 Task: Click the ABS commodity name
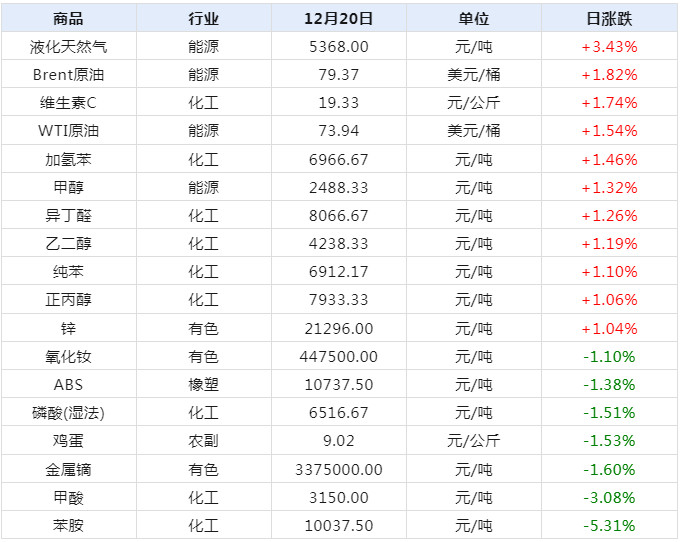pyautogui.click(x=69, y=384)
